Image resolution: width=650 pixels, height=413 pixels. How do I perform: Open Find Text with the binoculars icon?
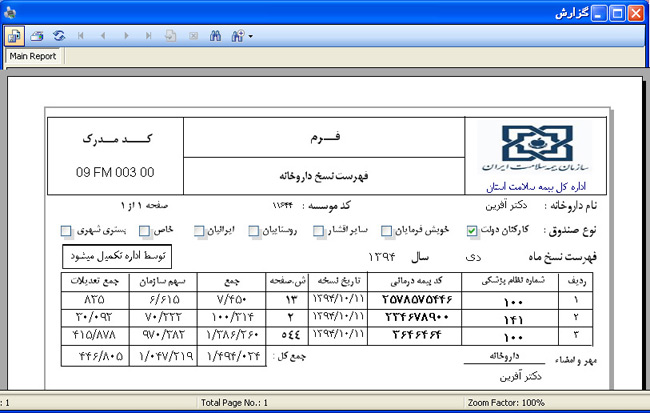(215, 36)
